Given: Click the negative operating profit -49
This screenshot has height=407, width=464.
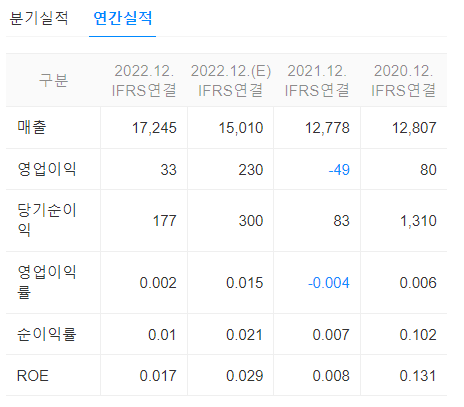Looking at the screenshot, I should (339, 169).
